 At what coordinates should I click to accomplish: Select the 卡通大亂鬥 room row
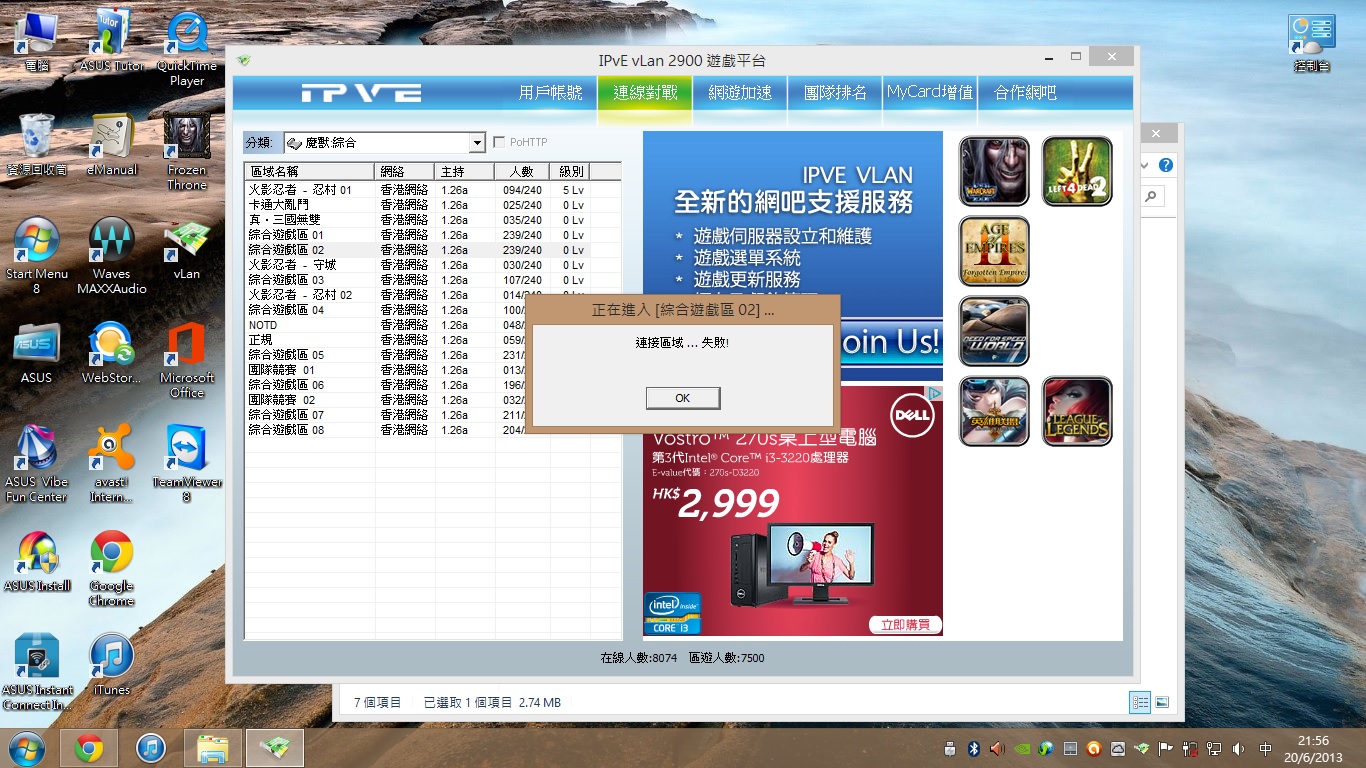(x=432, y=205)
